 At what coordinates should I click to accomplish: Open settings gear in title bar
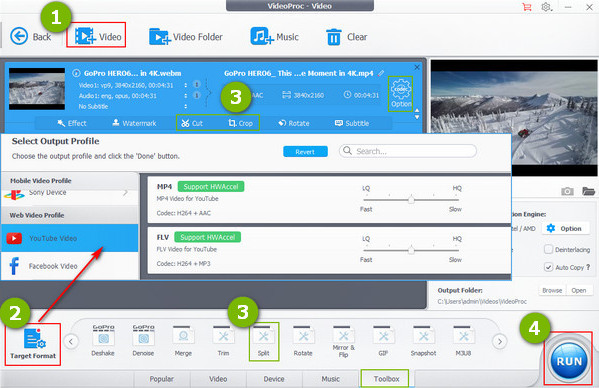coord(546,7)
